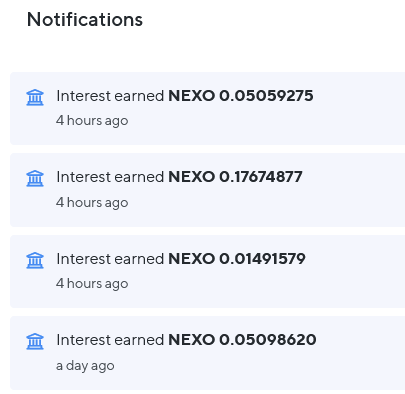Open the Interest earned NEXO 0.05098620 notification
Screen dimensions: 405x394
(208, 353)
